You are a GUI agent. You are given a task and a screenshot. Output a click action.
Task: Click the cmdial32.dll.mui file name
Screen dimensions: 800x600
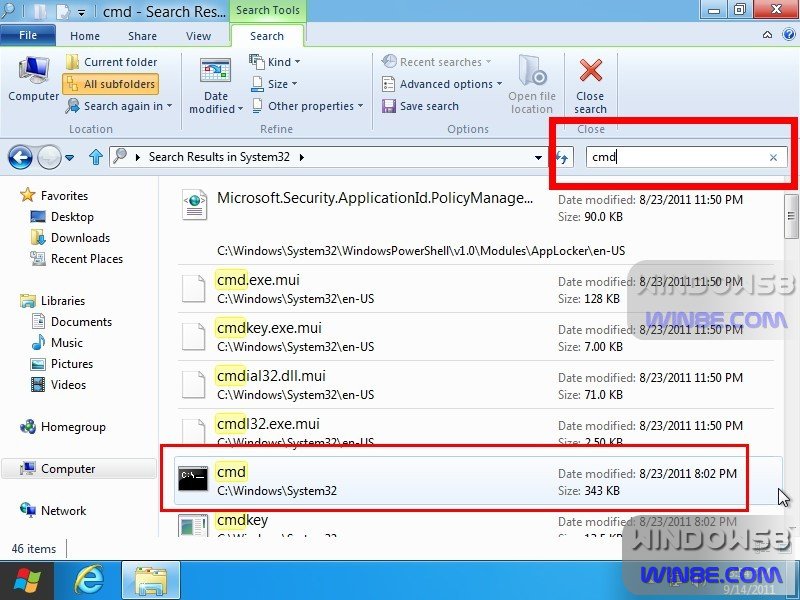coord(271,376)
